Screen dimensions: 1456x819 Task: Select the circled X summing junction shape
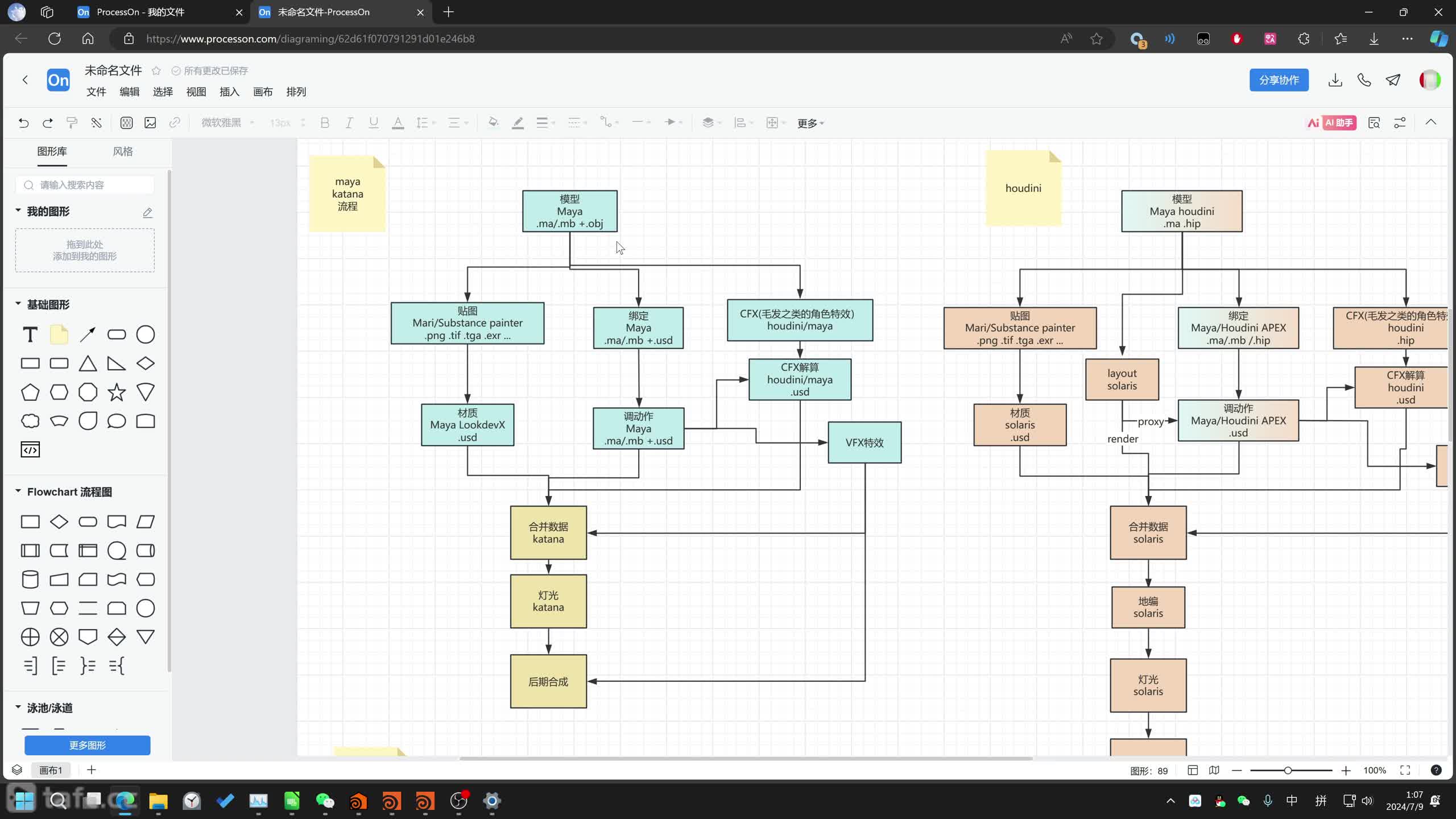59,637
